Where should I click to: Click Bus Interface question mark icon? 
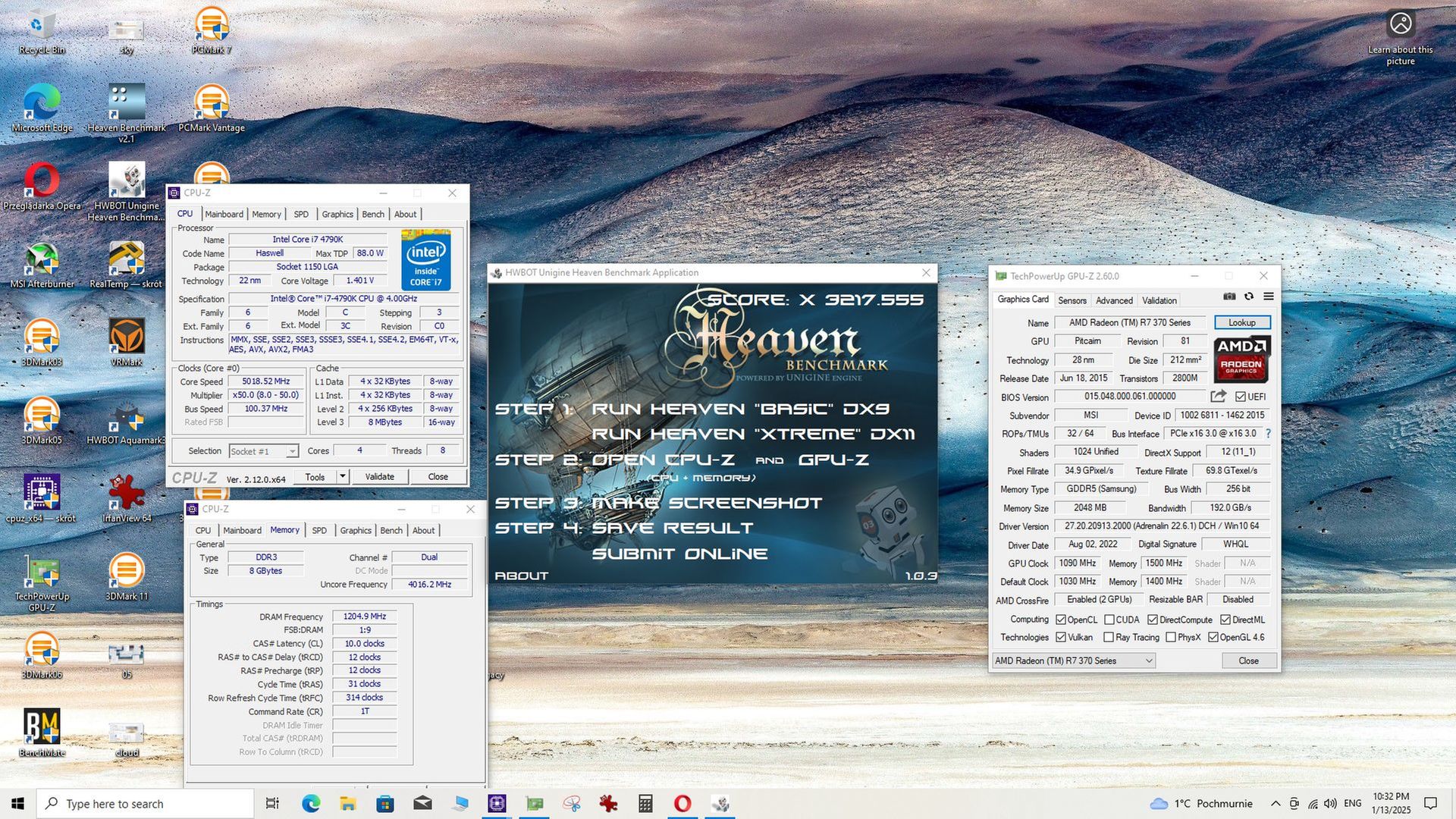tap(1268, 433)
